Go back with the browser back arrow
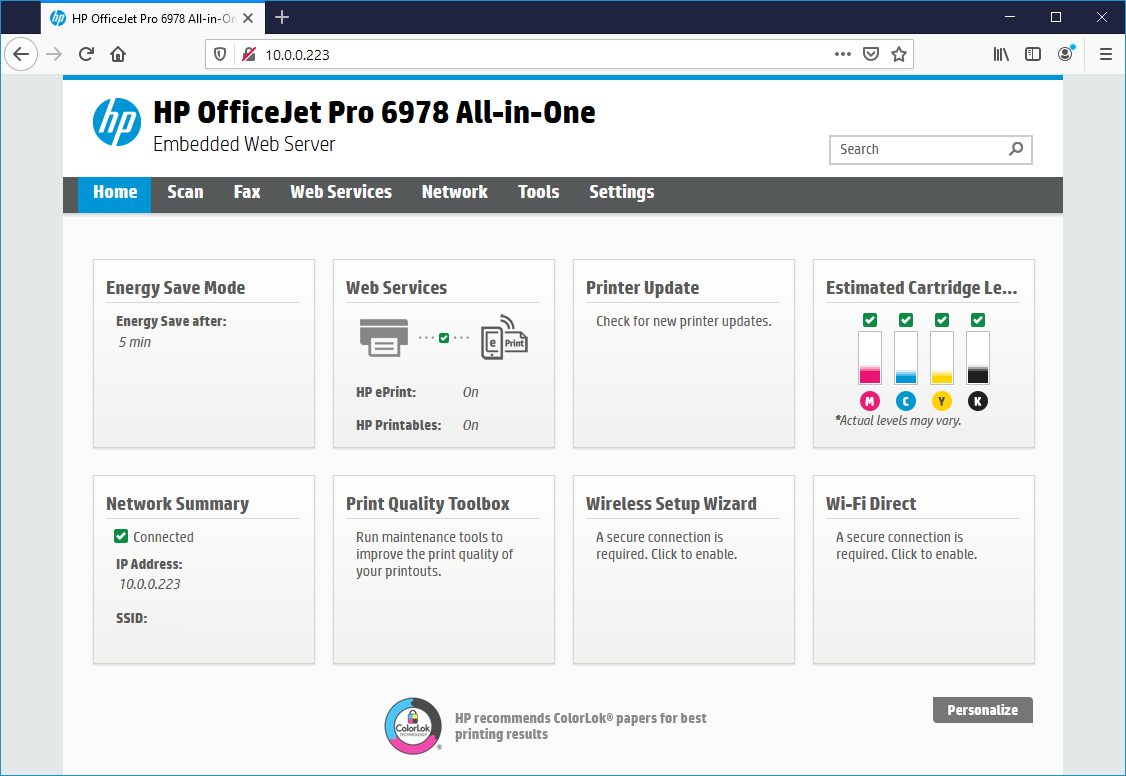The image size is (1126, 776). [22, 55]
